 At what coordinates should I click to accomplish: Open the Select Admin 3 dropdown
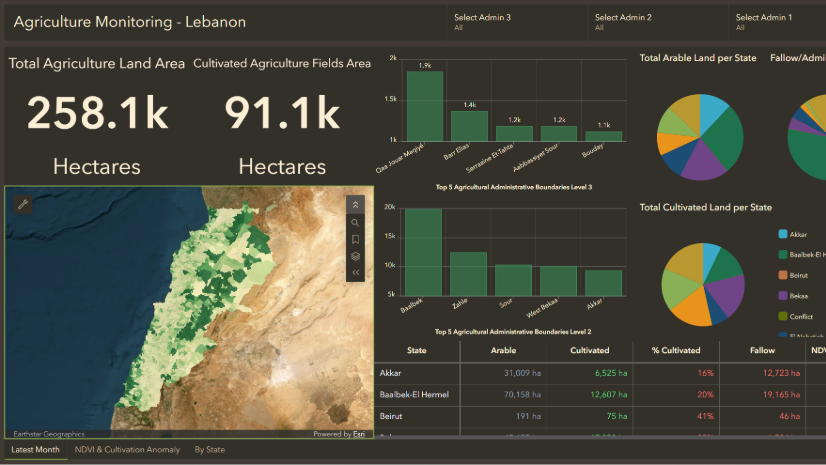(x=517, y=22)
